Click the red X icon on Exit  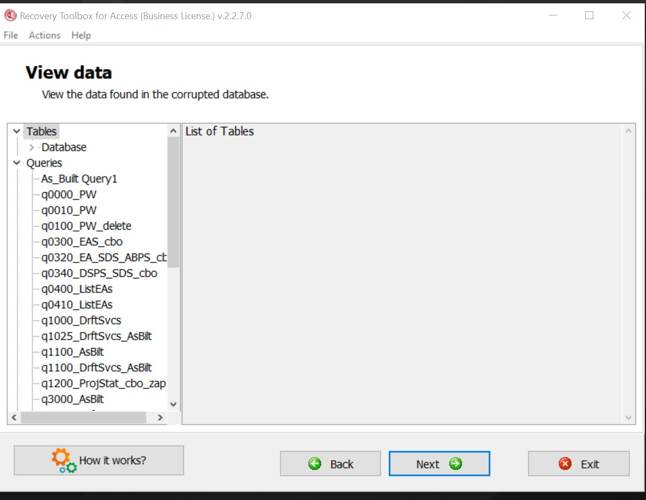(x=565, y=464)
